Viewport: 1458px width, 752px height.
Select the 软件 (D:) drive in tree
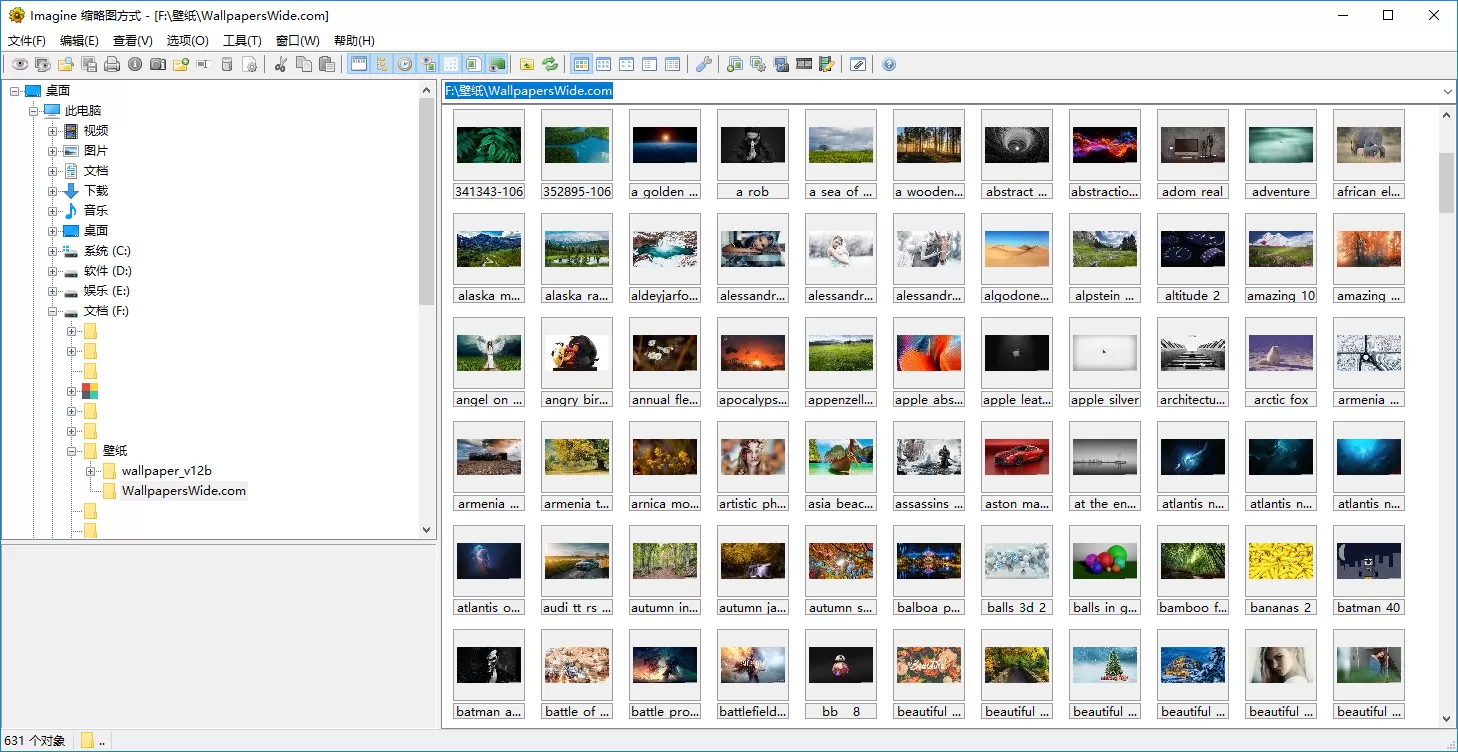[107, 271]
